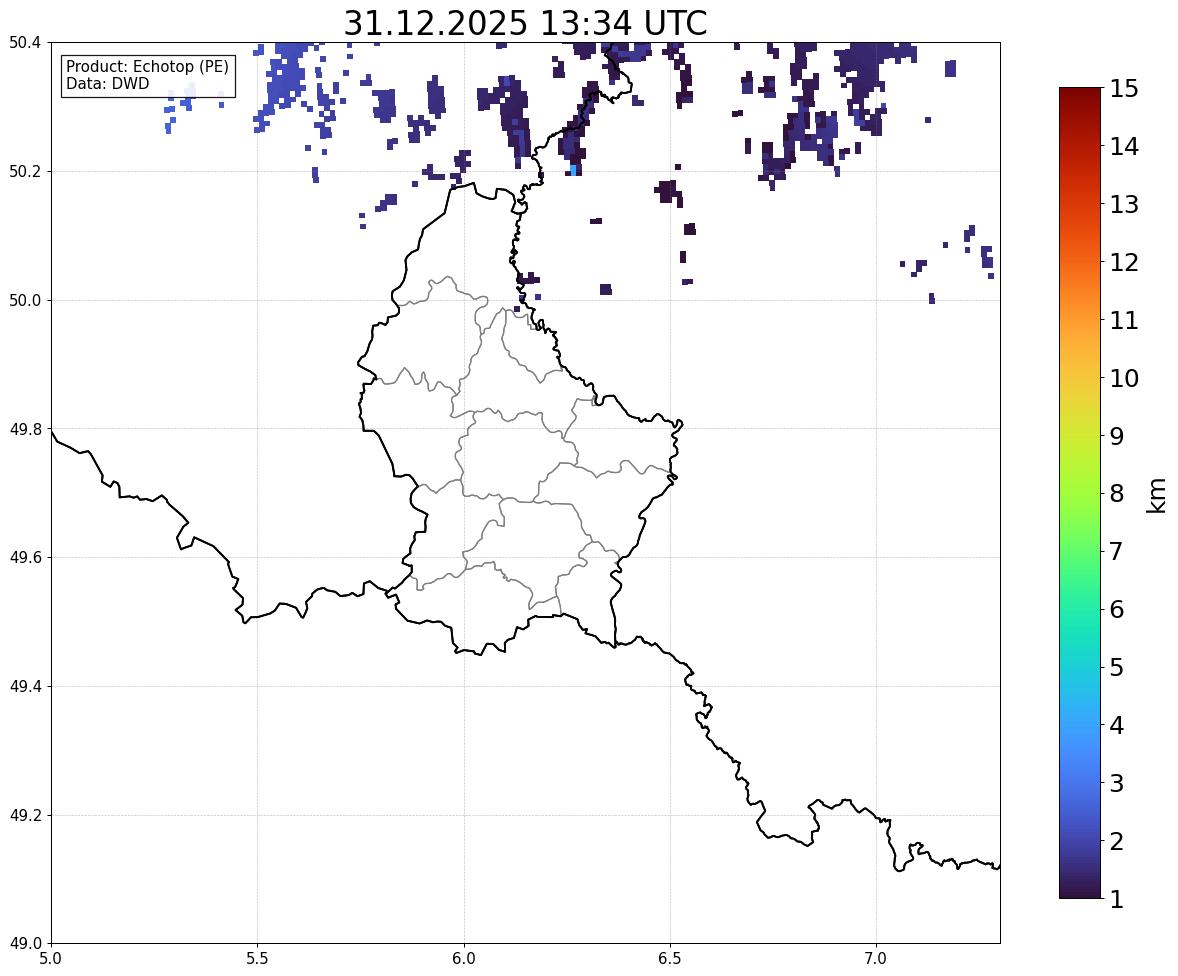Click the y-axis tick label 50.0

tap(25, 301)
